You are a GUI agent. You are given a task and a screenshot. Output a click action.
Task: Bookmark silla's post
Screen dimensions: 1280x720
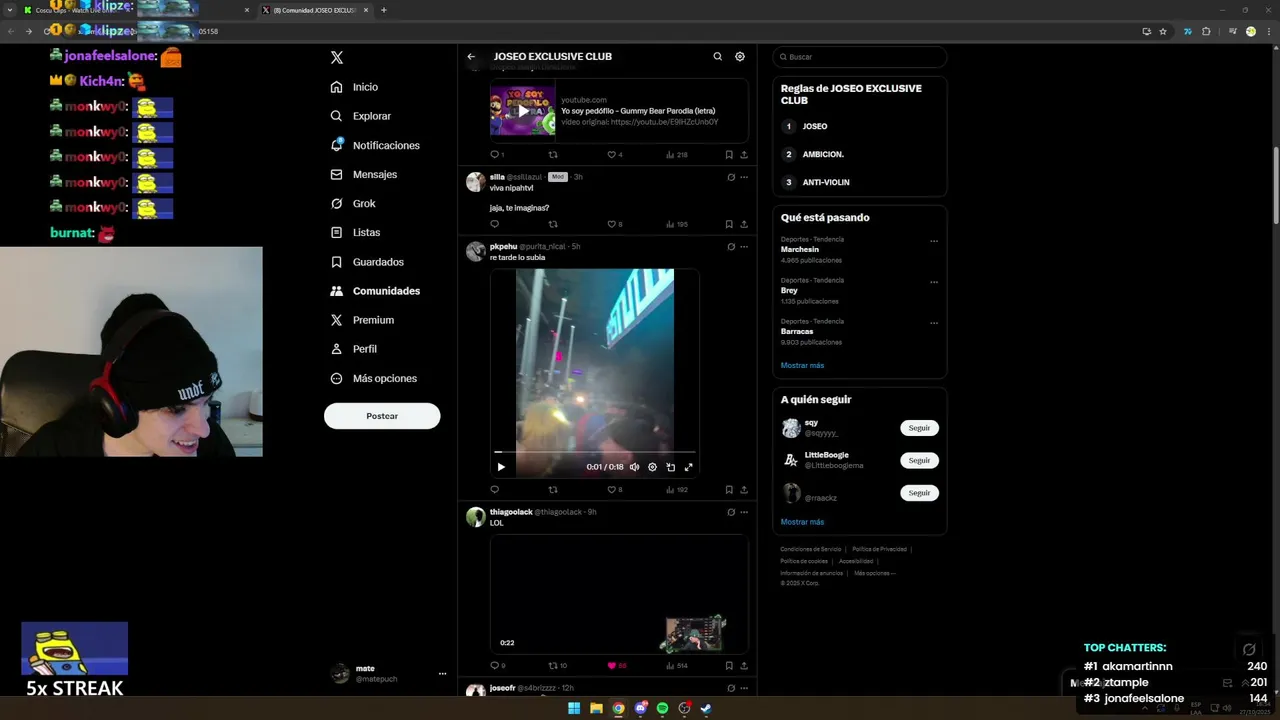pyautogui.click(x=729, y=224)
